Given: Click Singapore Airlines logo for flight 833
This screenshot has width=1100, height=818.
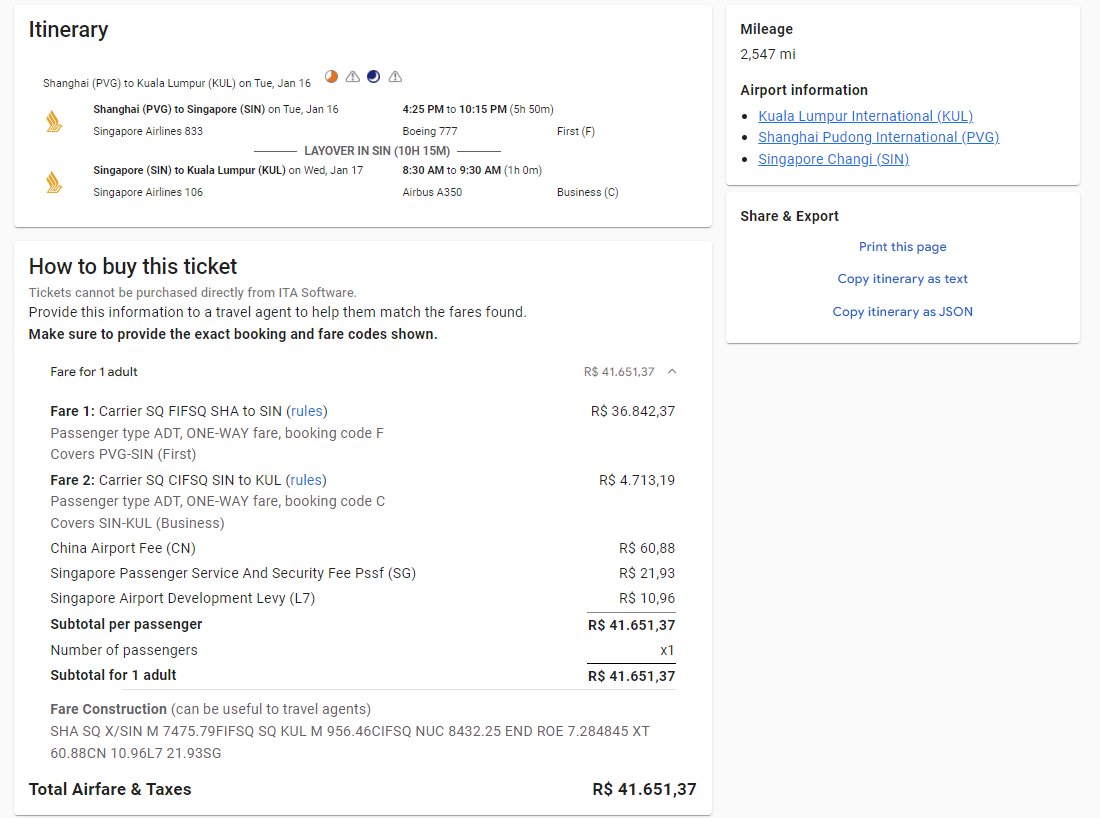Looking at the screenshot, I should pyautogui.click(x=54, y=121).
